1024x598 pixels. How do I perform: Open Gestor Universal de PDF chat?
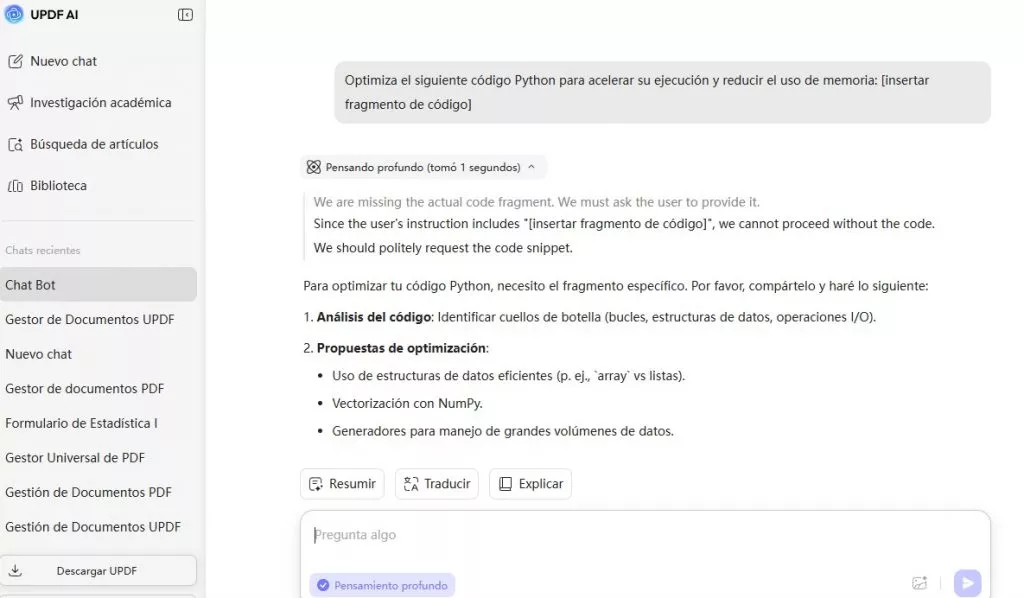pos(75,458)
